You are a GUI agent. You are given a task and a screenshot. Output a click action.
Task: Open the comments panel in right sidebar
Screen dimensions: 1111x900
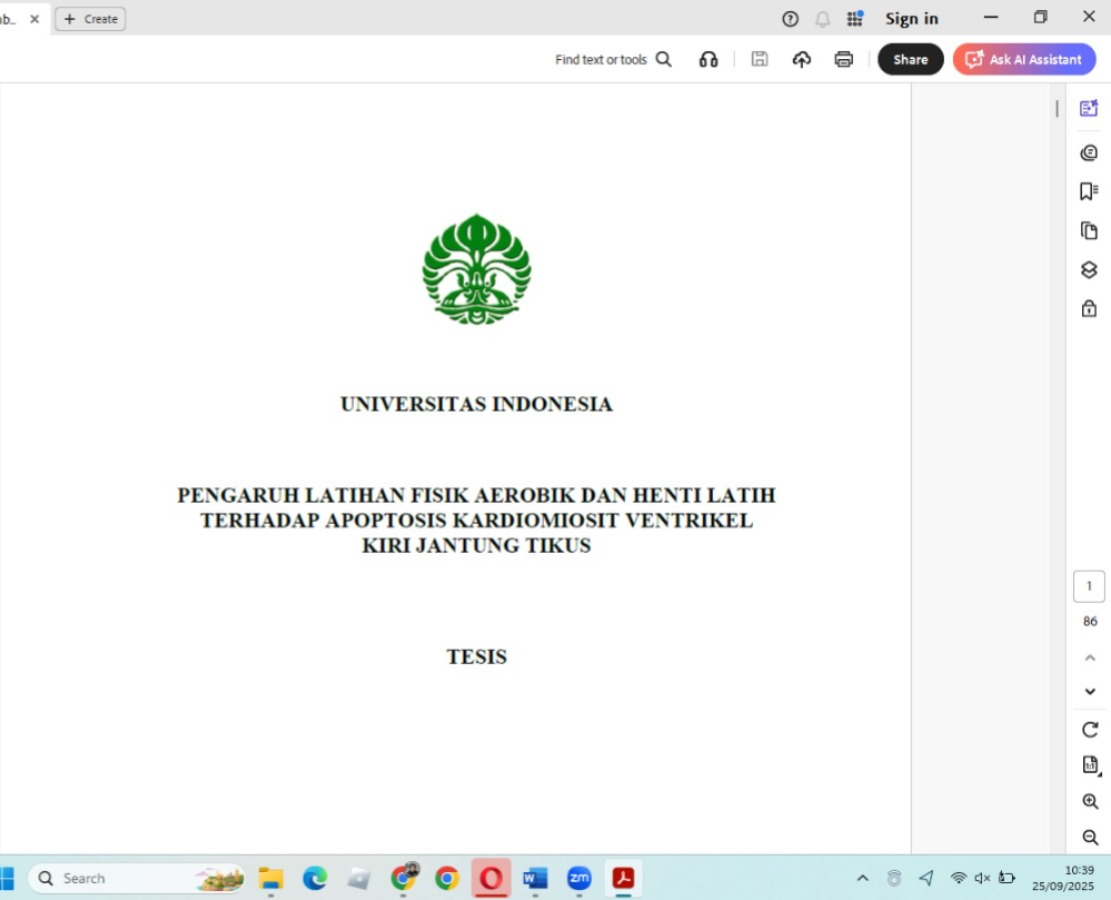1089,153
